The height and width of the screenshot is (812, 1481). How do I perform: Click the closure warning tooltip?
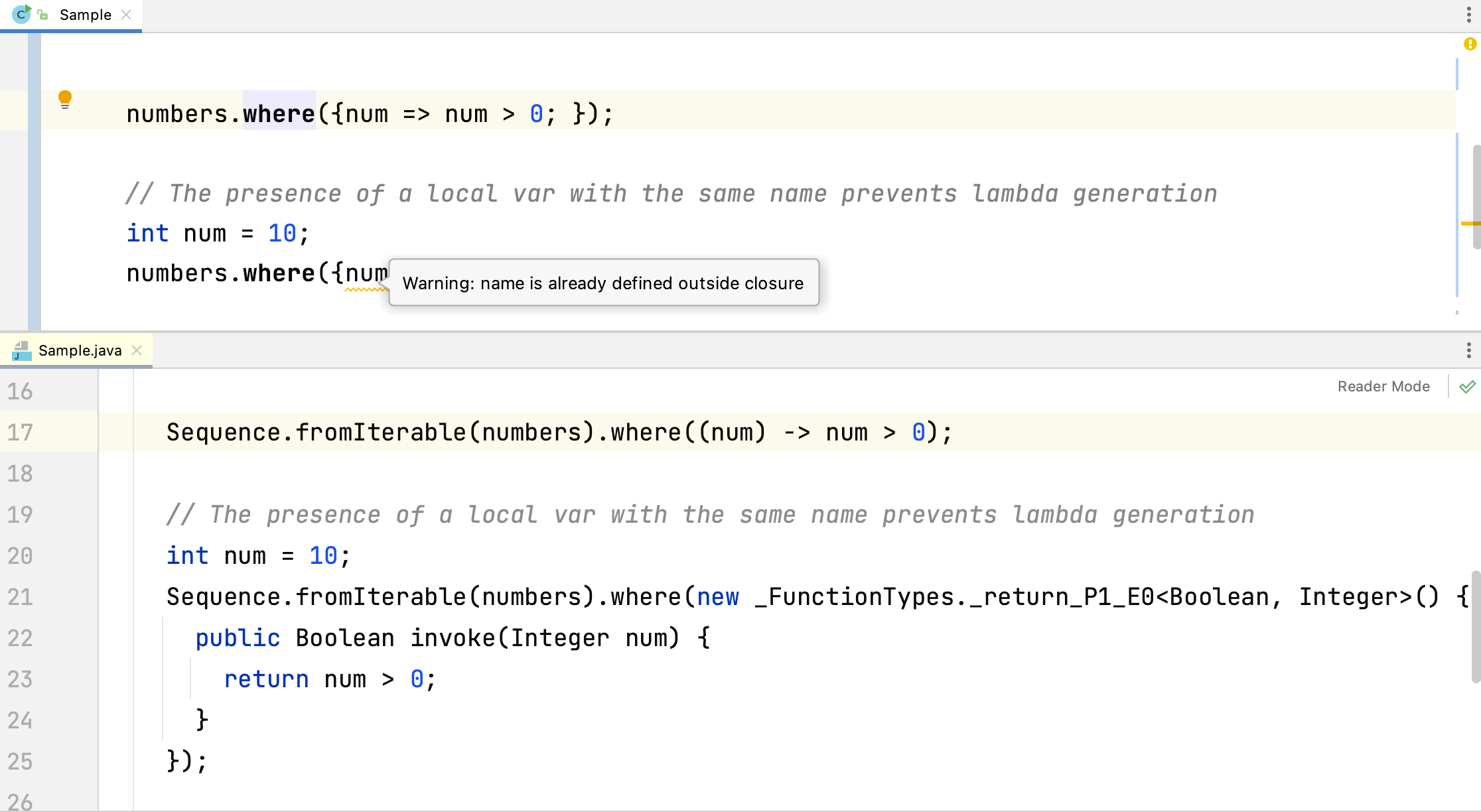(x=602, y=283)
